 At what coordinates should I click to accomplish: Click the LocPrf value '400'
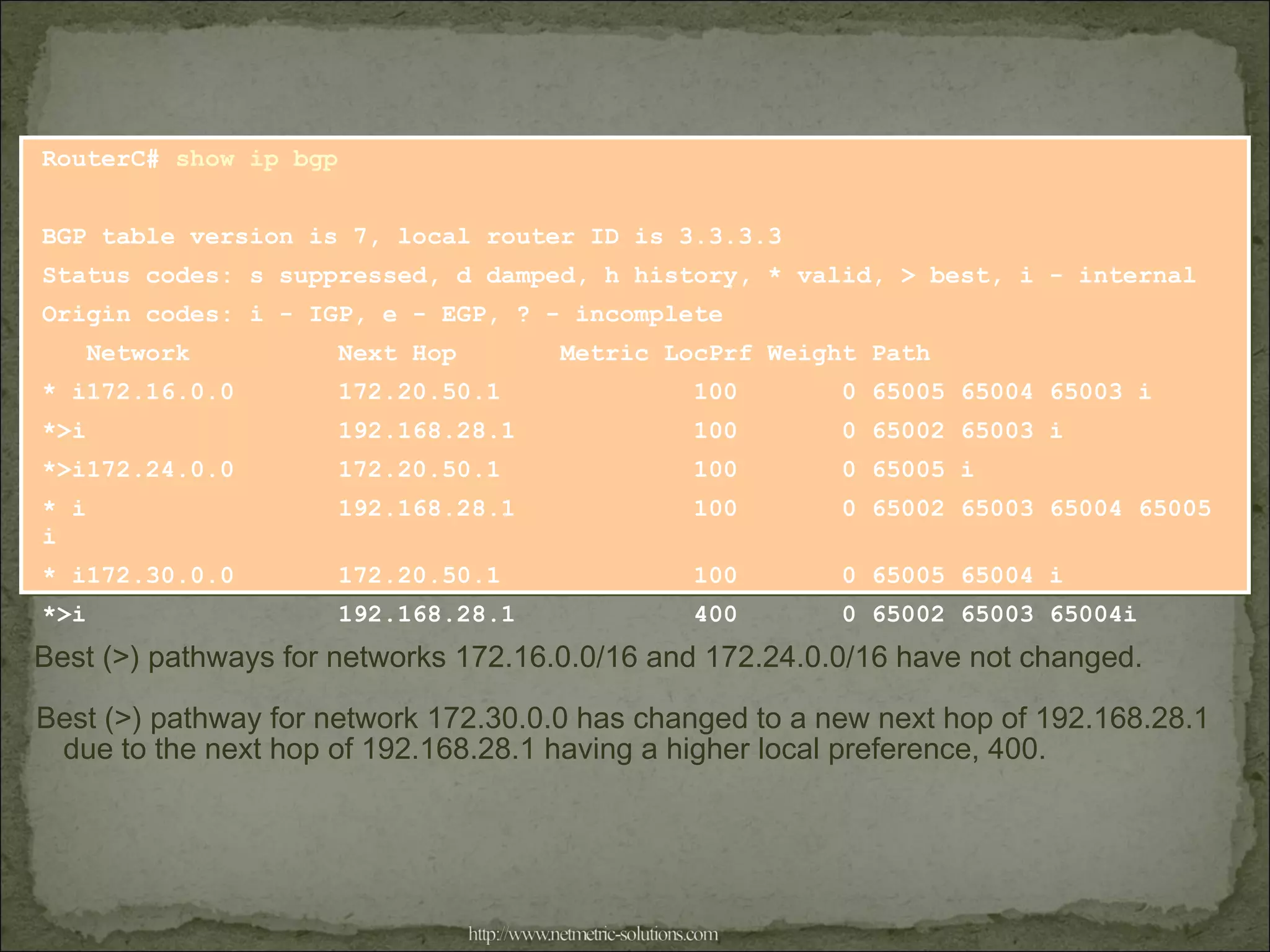click(716, 614)
